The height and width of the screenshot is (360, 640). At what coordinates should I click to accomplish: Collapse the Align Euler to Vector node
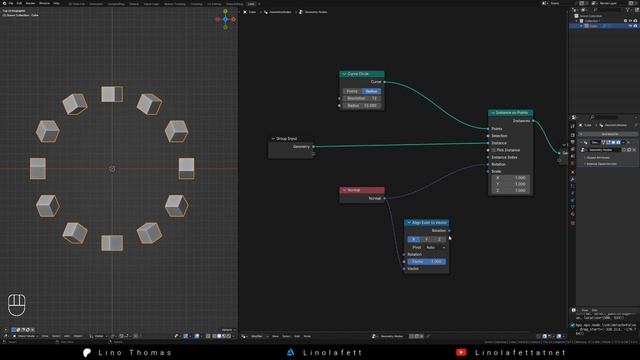[409, 222]
